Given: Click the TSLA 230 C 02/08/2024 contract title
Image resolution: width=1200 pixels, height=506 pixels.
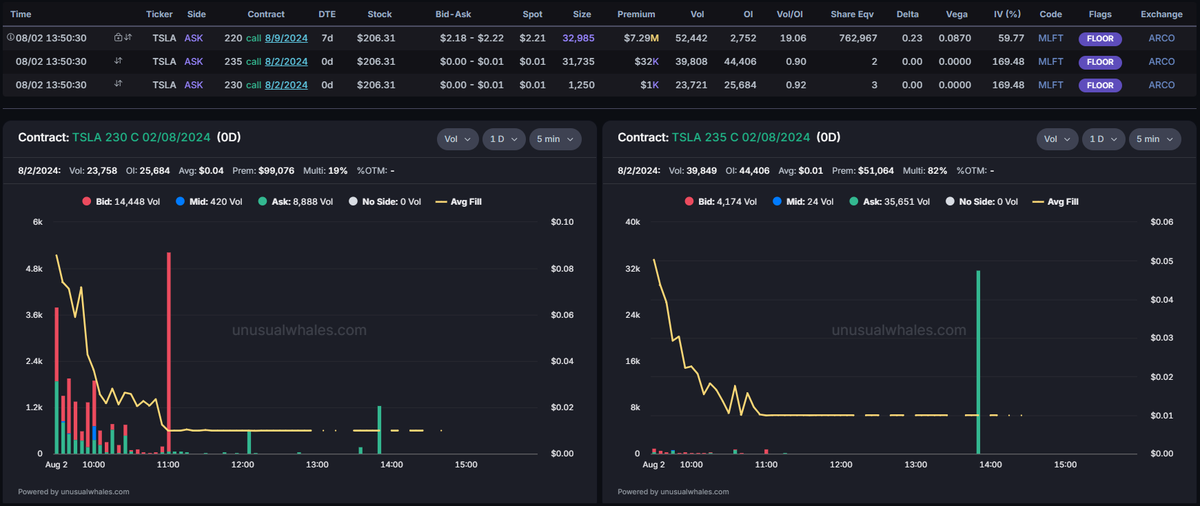Looking at the screenshot, I should point(141,137).
